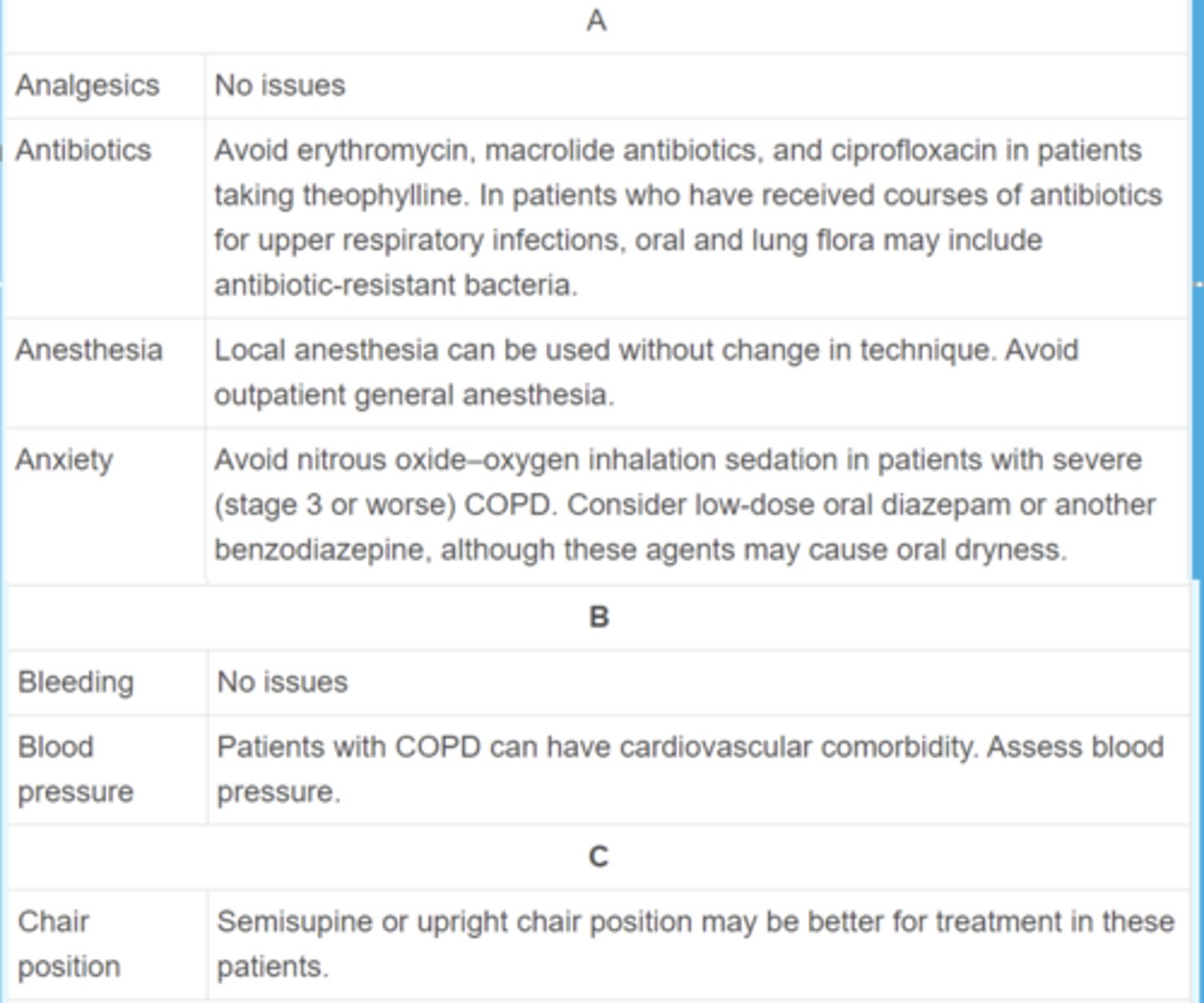Viewport: 1204px width, 1003px height.
Task: Click the section header letter A
Action: point(596,21)
